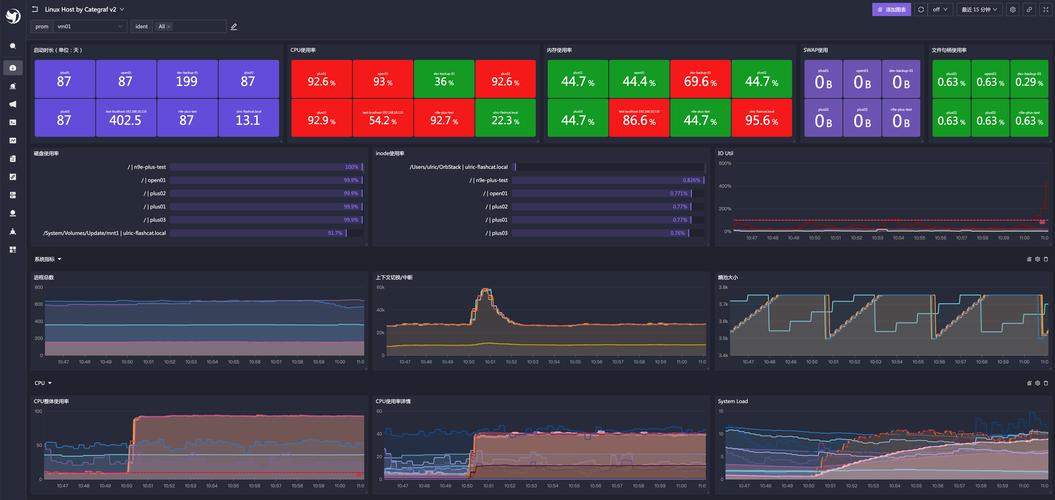Click the purple add chart button

tap(892, 9)
